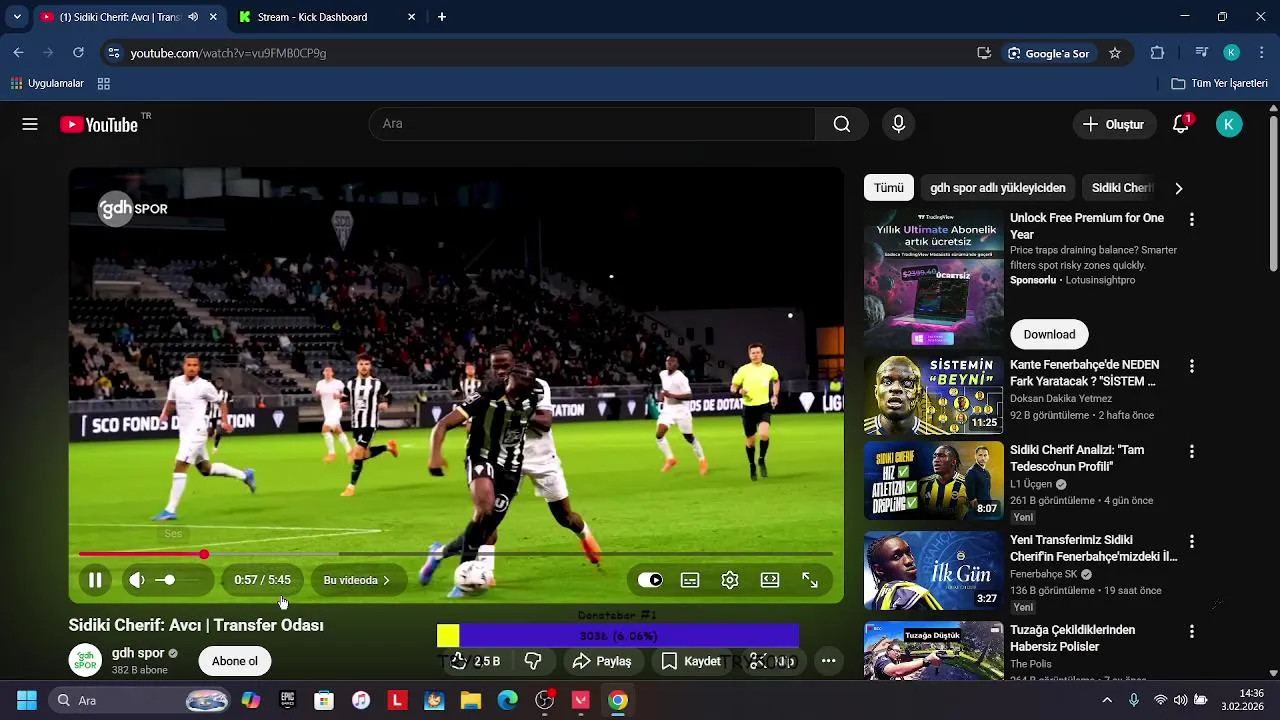
Task: Select the 'Sidiki Cherif' filter chip
Action: pyautogui.click(x=1122, y=188)
